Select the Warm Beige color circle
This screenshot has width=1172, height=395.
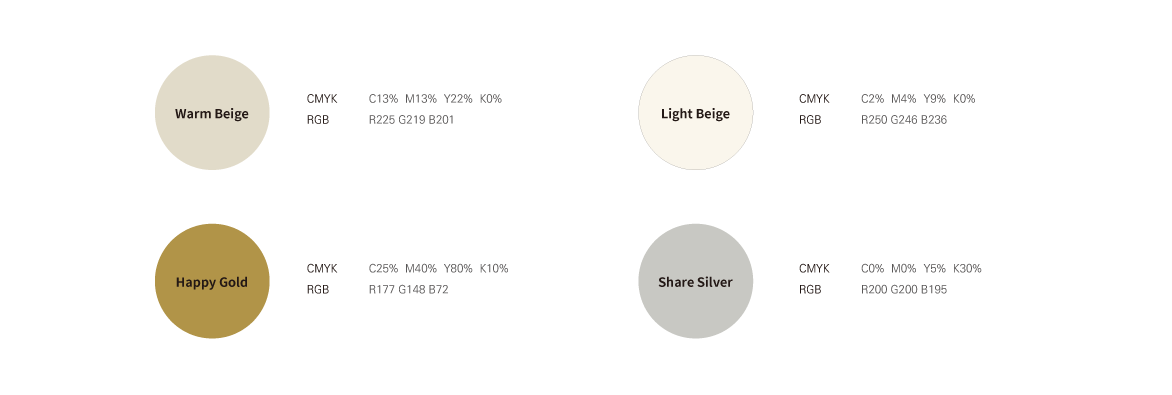click(x=212, y=113)
